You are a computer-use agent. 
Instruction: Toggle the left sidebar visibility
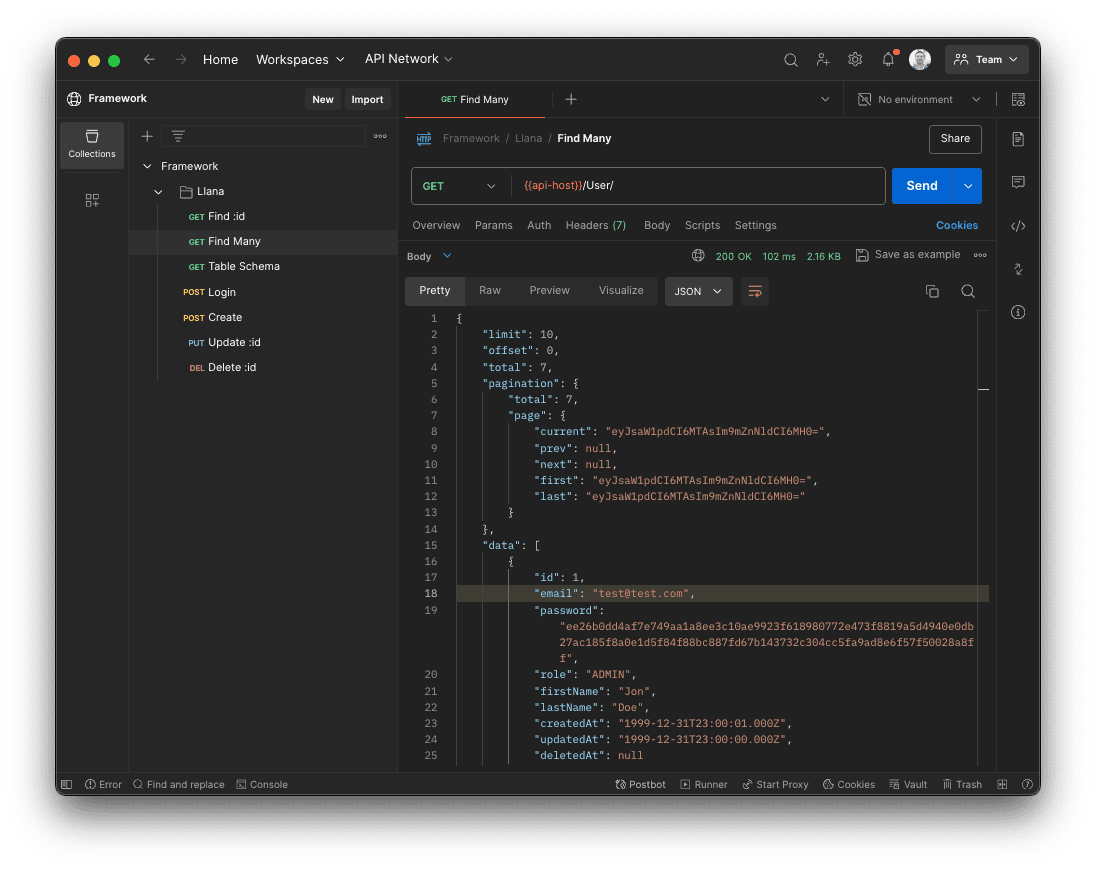(x=65, y=784)
